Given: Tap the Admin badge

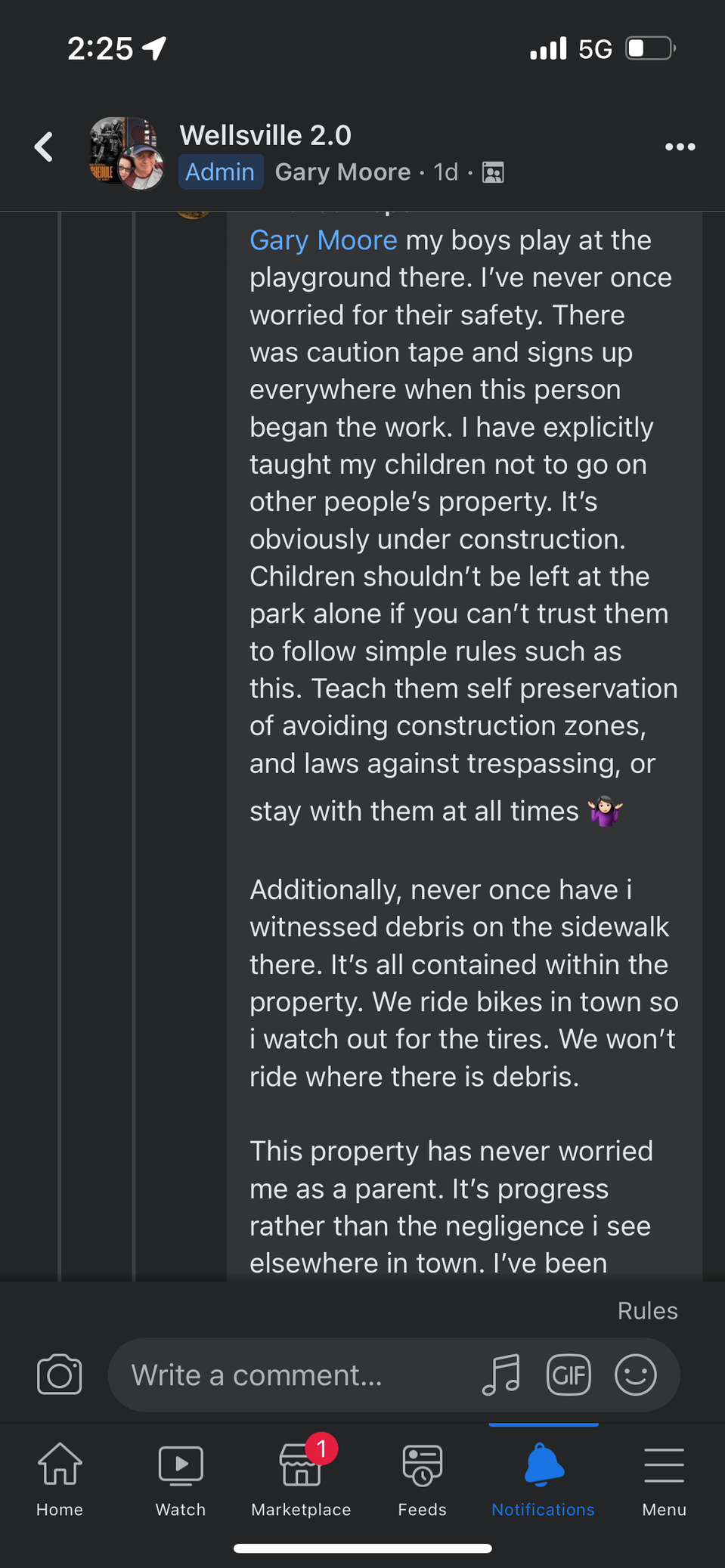Looking at the screenshot, I should [220, 172].
